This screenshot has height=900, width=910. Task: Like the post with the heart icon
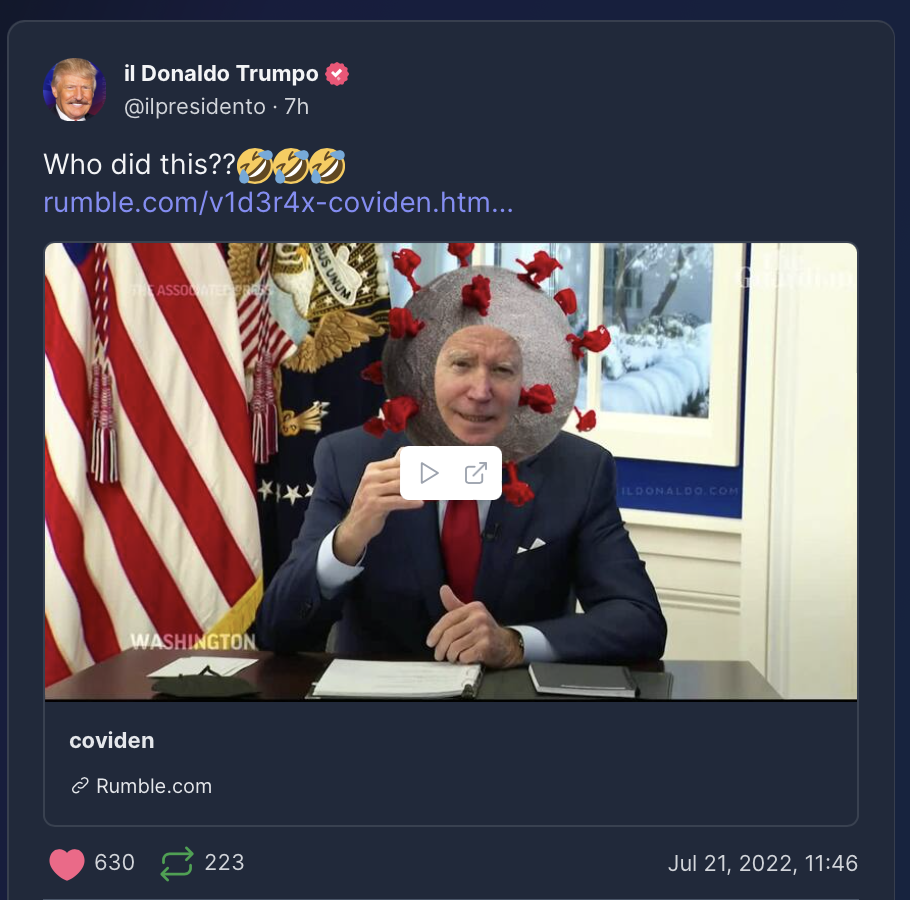(67, 863)
